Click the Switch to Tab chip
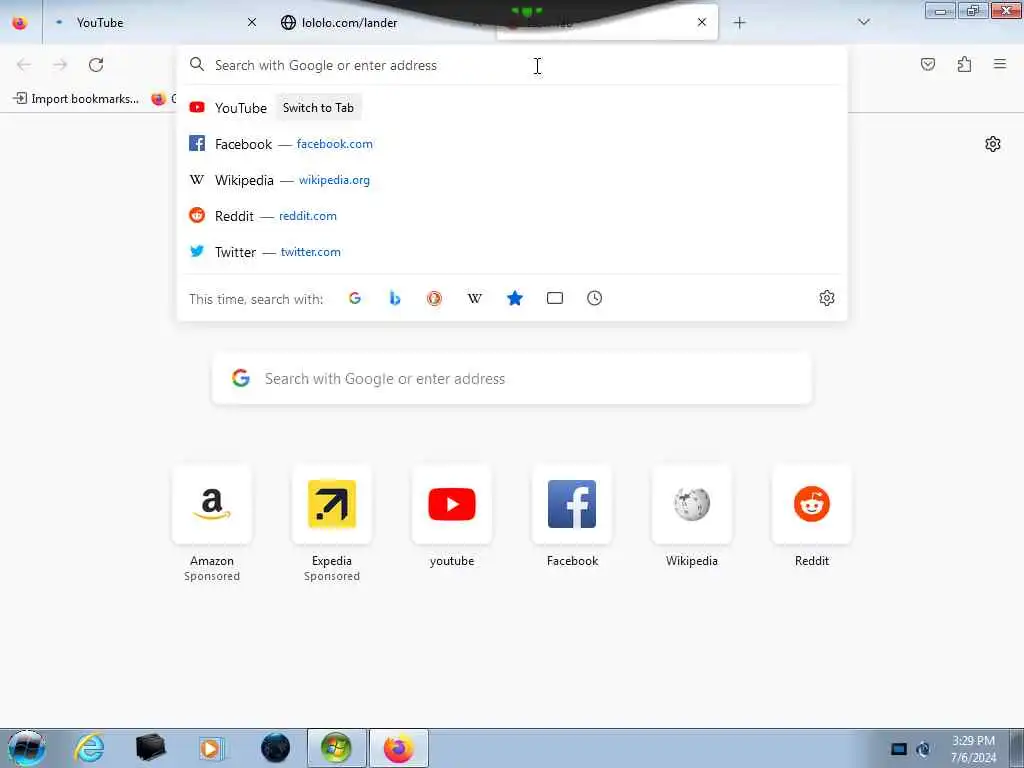The image size is (1024, 768). 318,108
